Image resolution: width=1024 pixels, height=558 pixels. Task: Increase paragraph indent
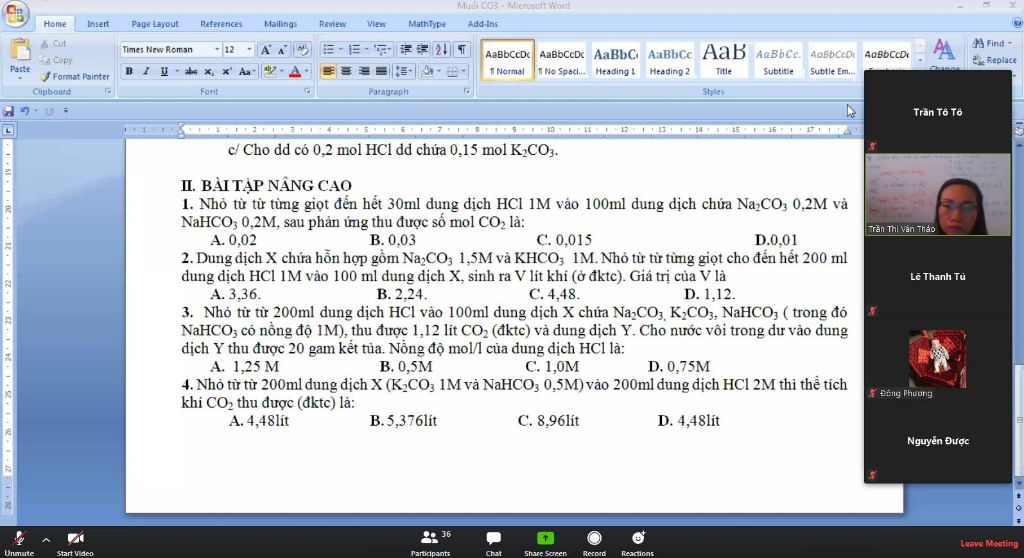[x=423, y=50]
